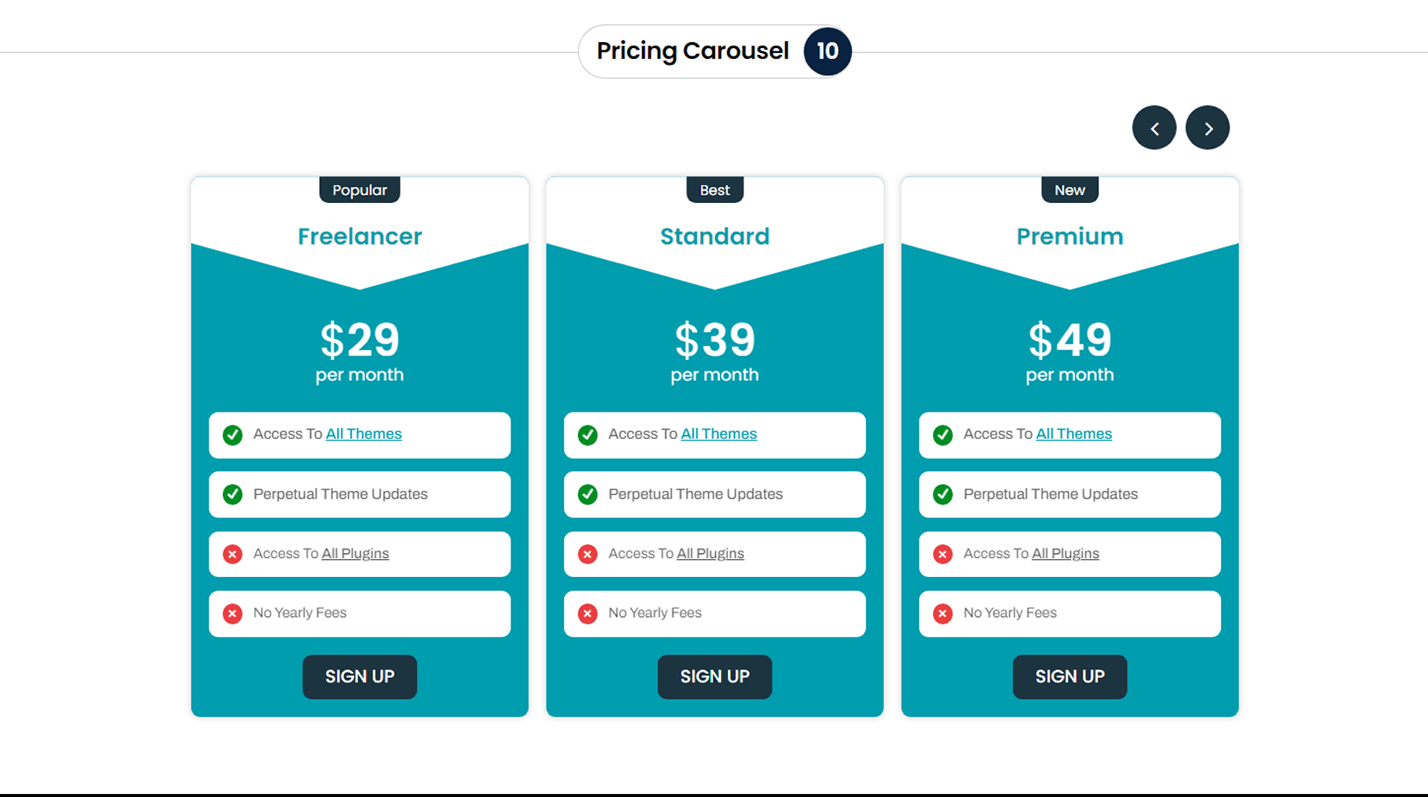Click green checkmark next to Standard Access To All Themes

pos(587,435)
